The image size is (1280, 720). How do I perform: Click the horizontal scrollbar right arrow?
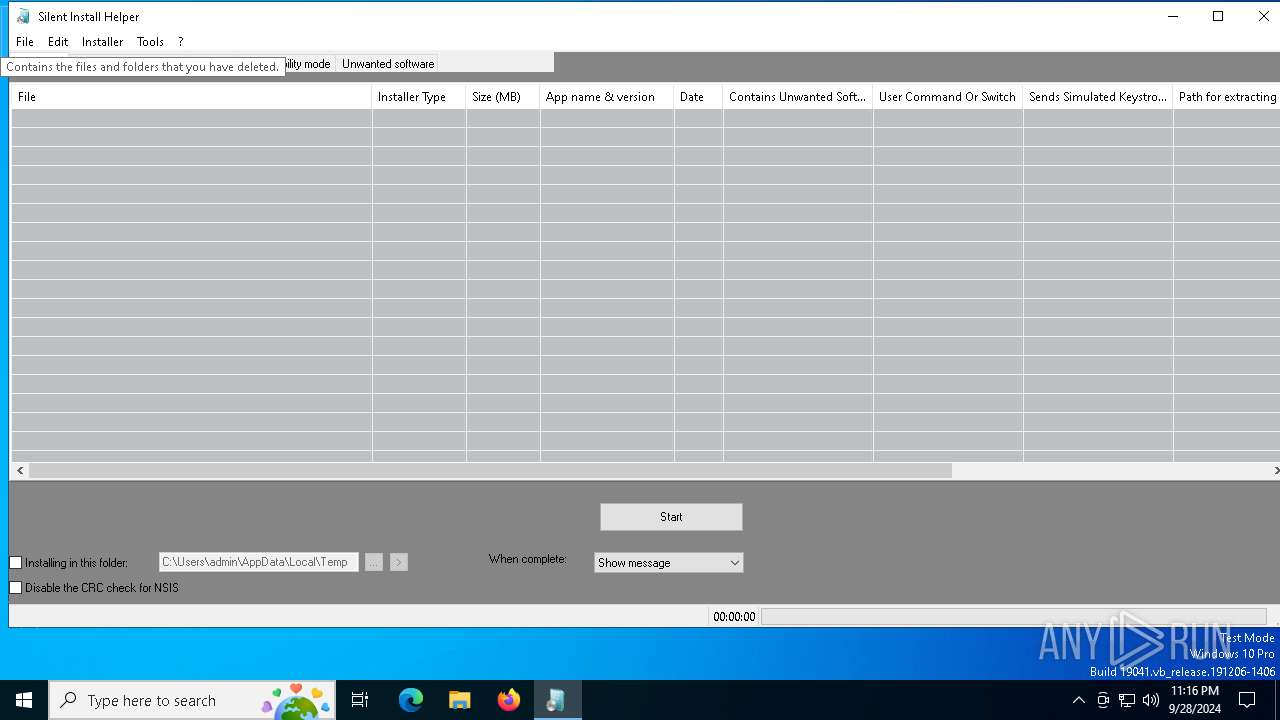coord(1275,470)
